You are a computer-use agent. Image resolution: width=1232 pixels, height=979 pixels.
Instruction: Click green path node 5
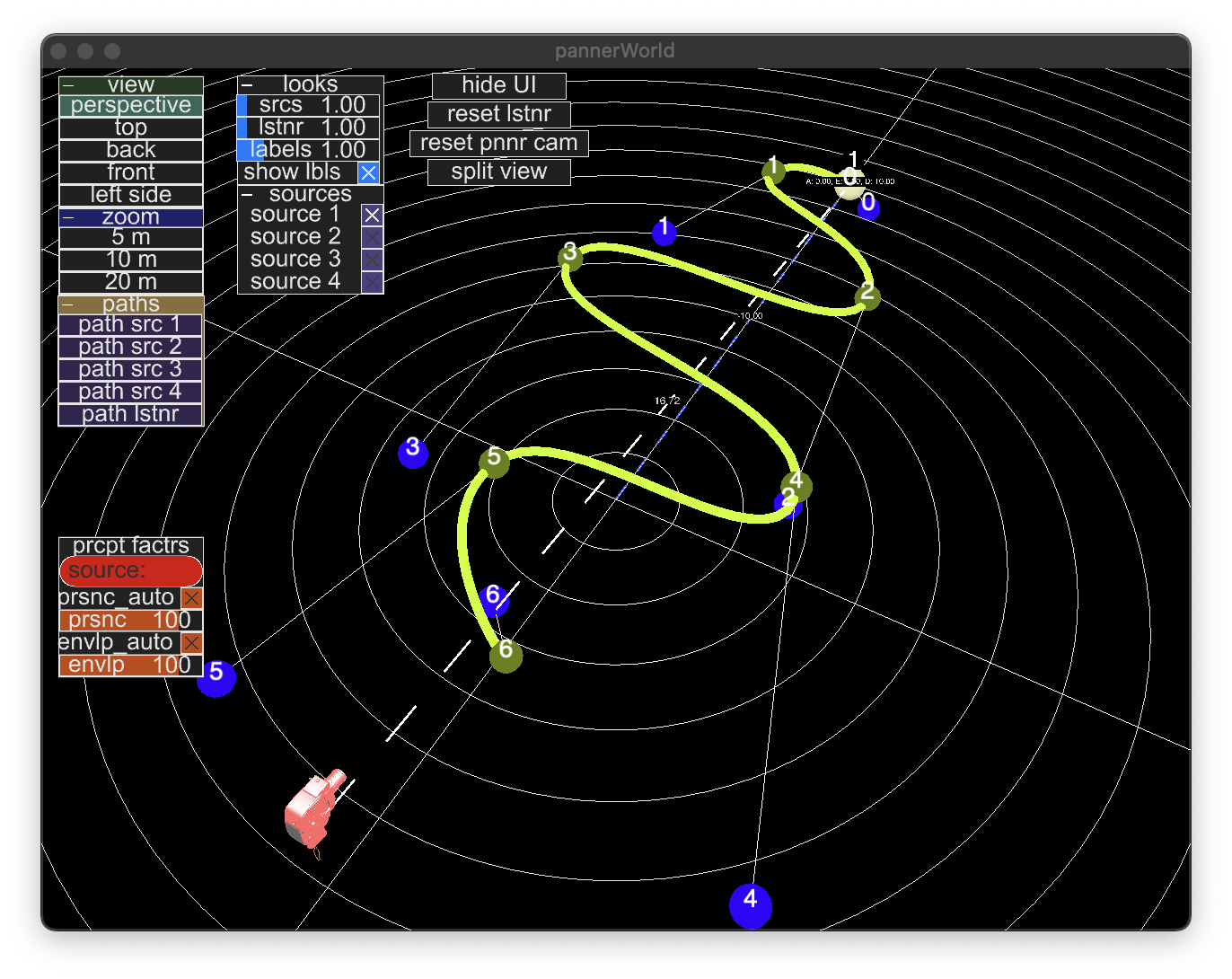494,462
